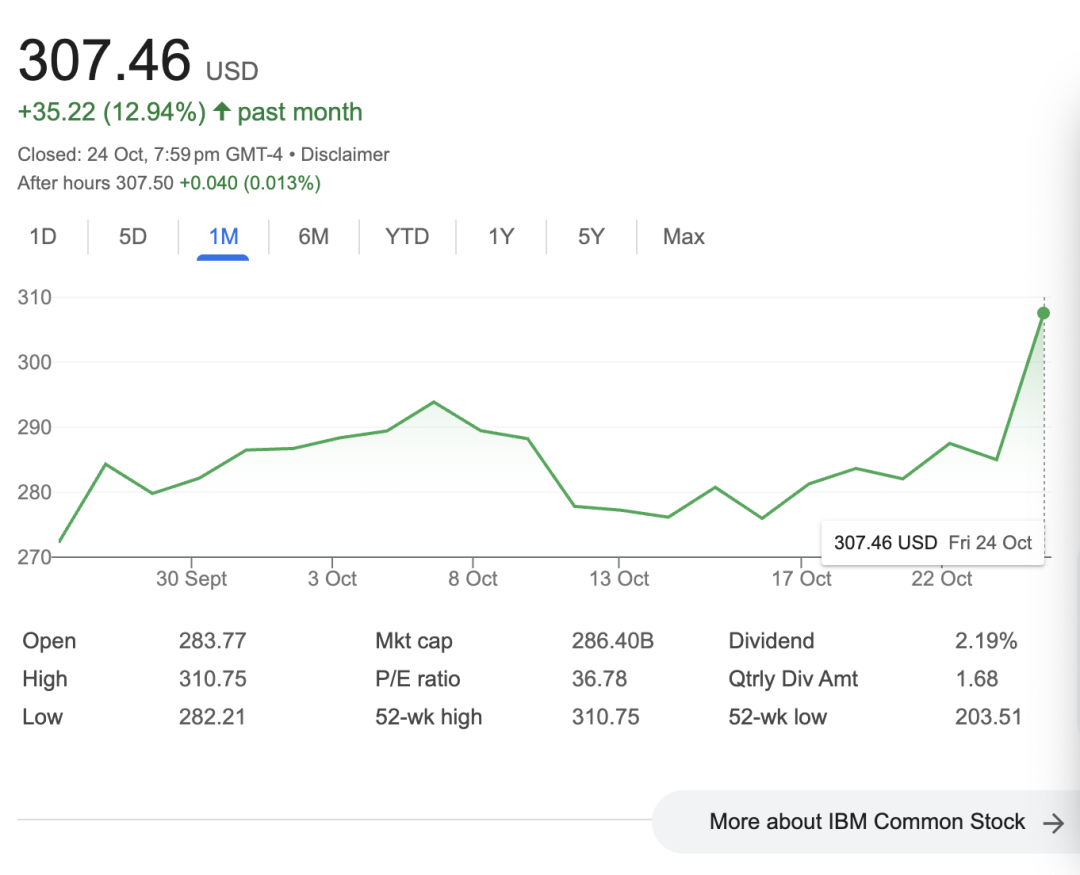1080x875 pixels.
Task: Click the chart line peak before 8 Oct
Action: pos(433,402)
